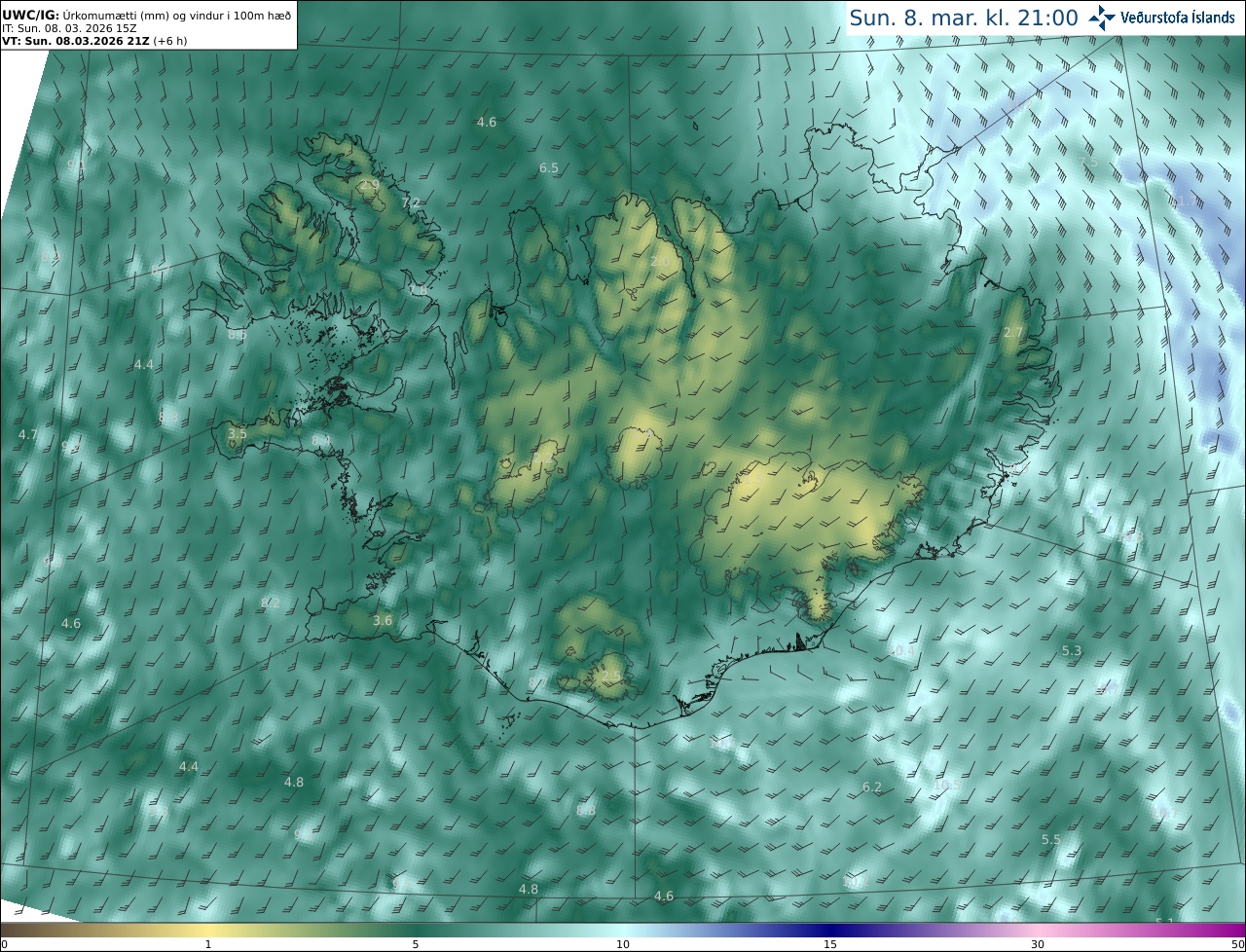Click the 50 tick label on the colorbar
Screen dimensions: 1246x952
[1238, 944]
